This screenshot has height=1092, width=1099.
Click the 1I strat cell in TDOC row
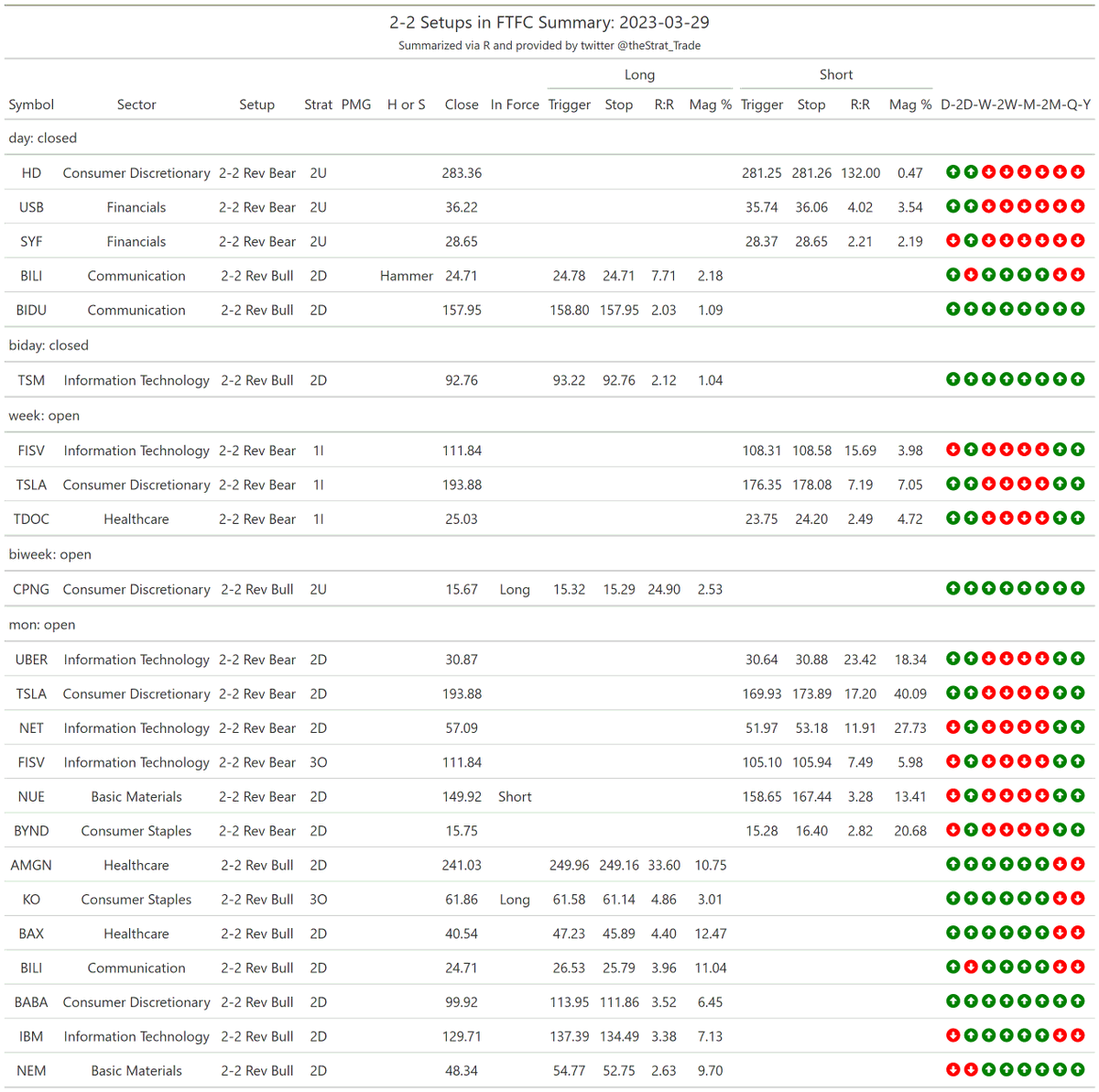point(319,519)
